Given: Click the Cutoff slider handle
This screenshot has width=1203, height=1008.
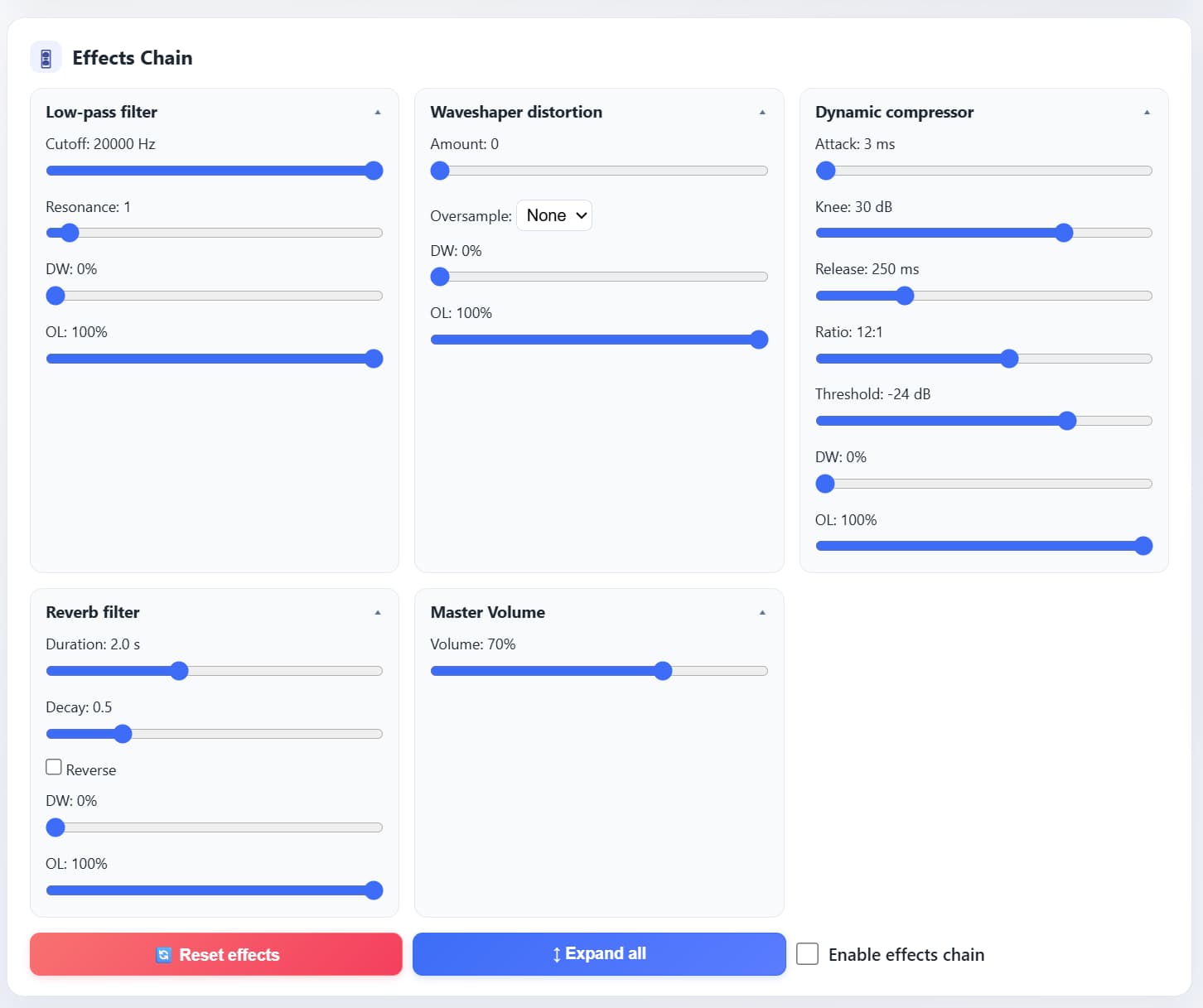Looking at the screenshot, I should 374,171.
